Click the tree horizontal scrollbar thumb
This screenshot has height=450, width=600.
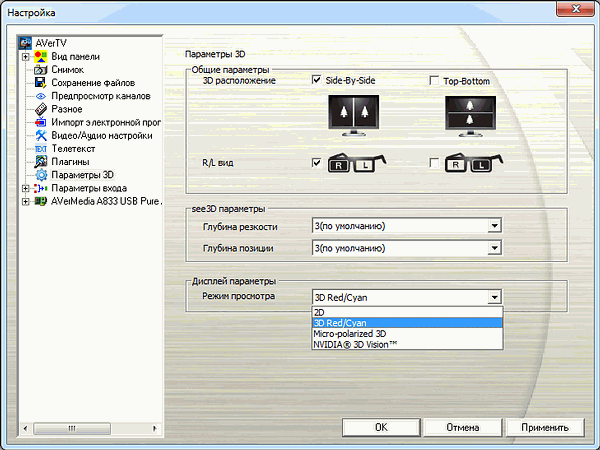pyautogui.click(x=72, y=428)
